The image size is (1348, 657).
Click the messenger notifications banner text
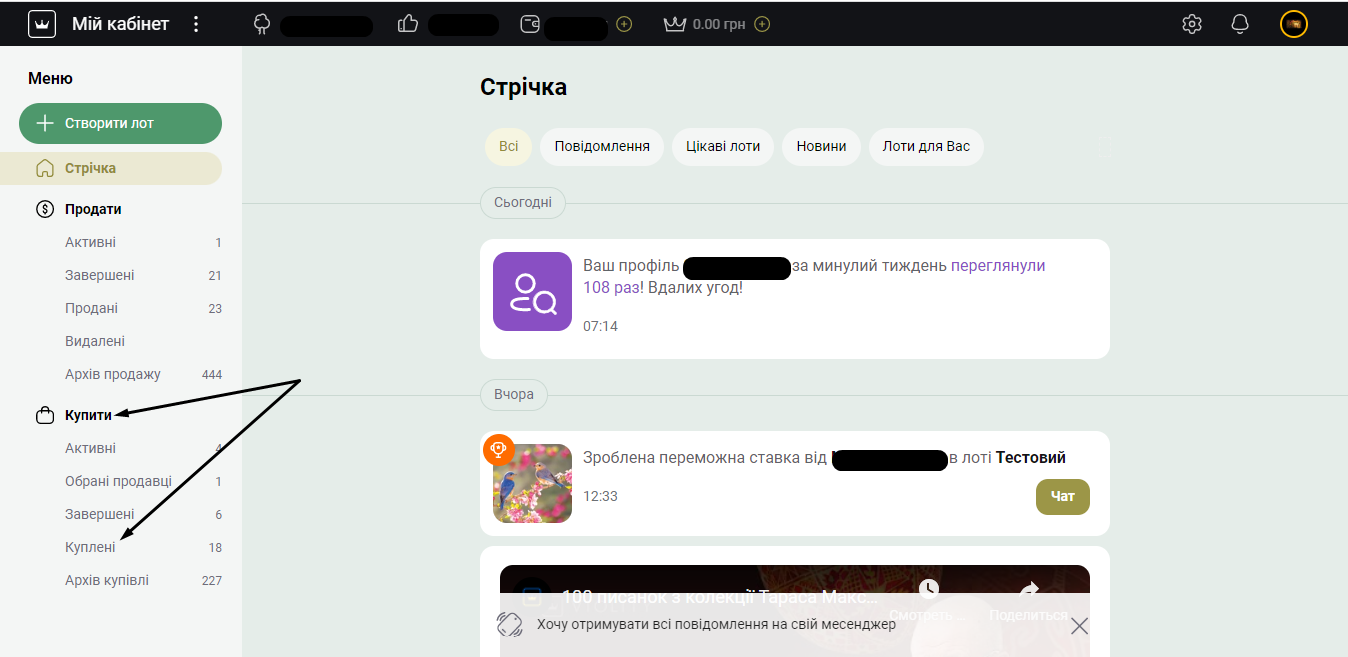tap(716, 624)
